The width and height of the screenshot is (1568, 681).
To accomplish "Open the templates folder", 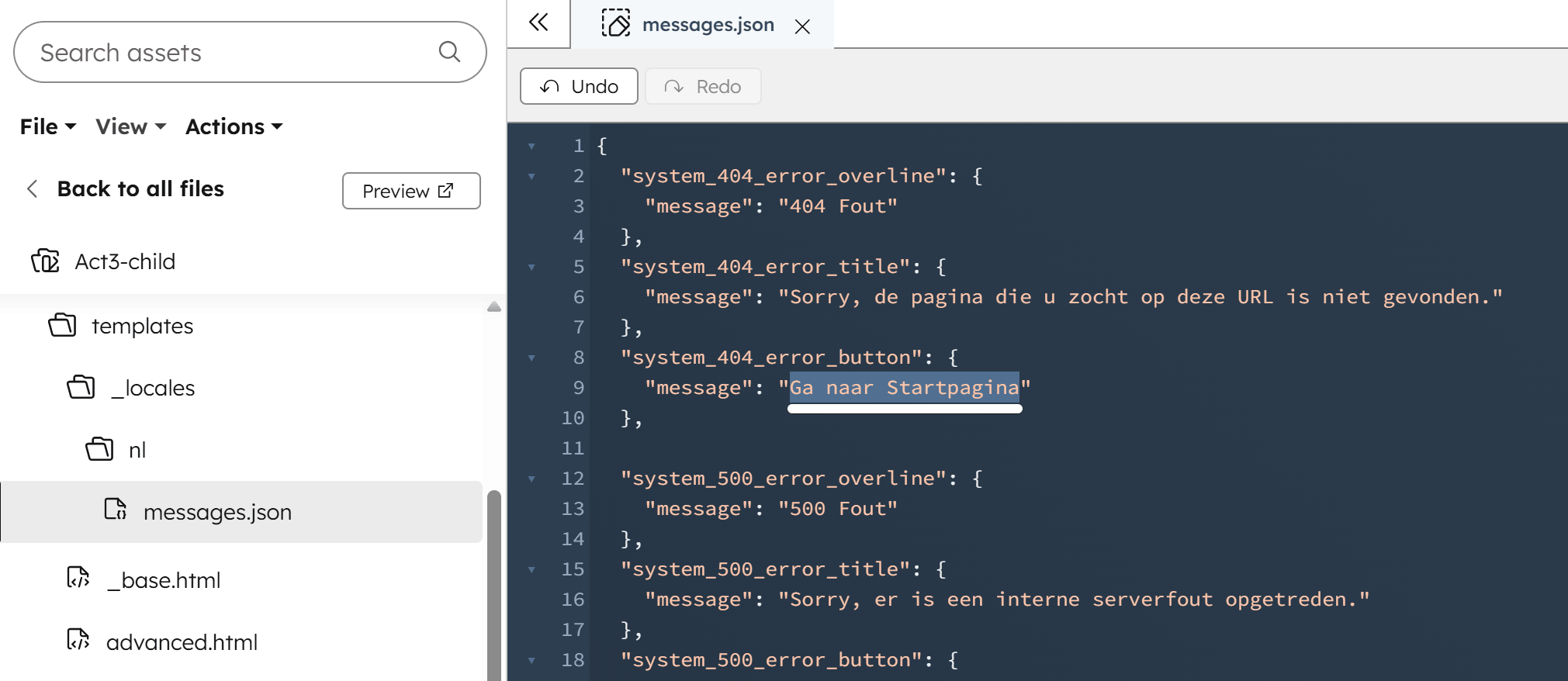I will pyautogui.click(x=142, y=326).
